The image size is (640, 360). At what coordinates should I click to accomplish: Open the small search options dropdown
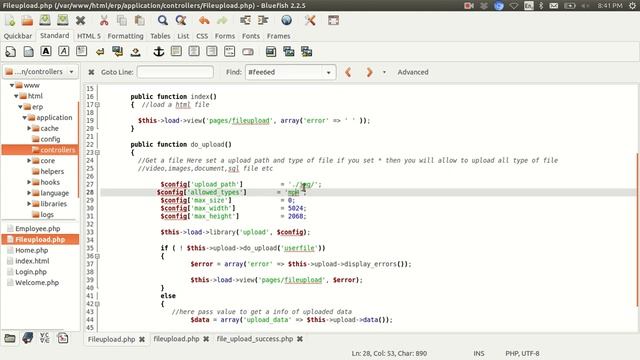(x=384, y=72)
